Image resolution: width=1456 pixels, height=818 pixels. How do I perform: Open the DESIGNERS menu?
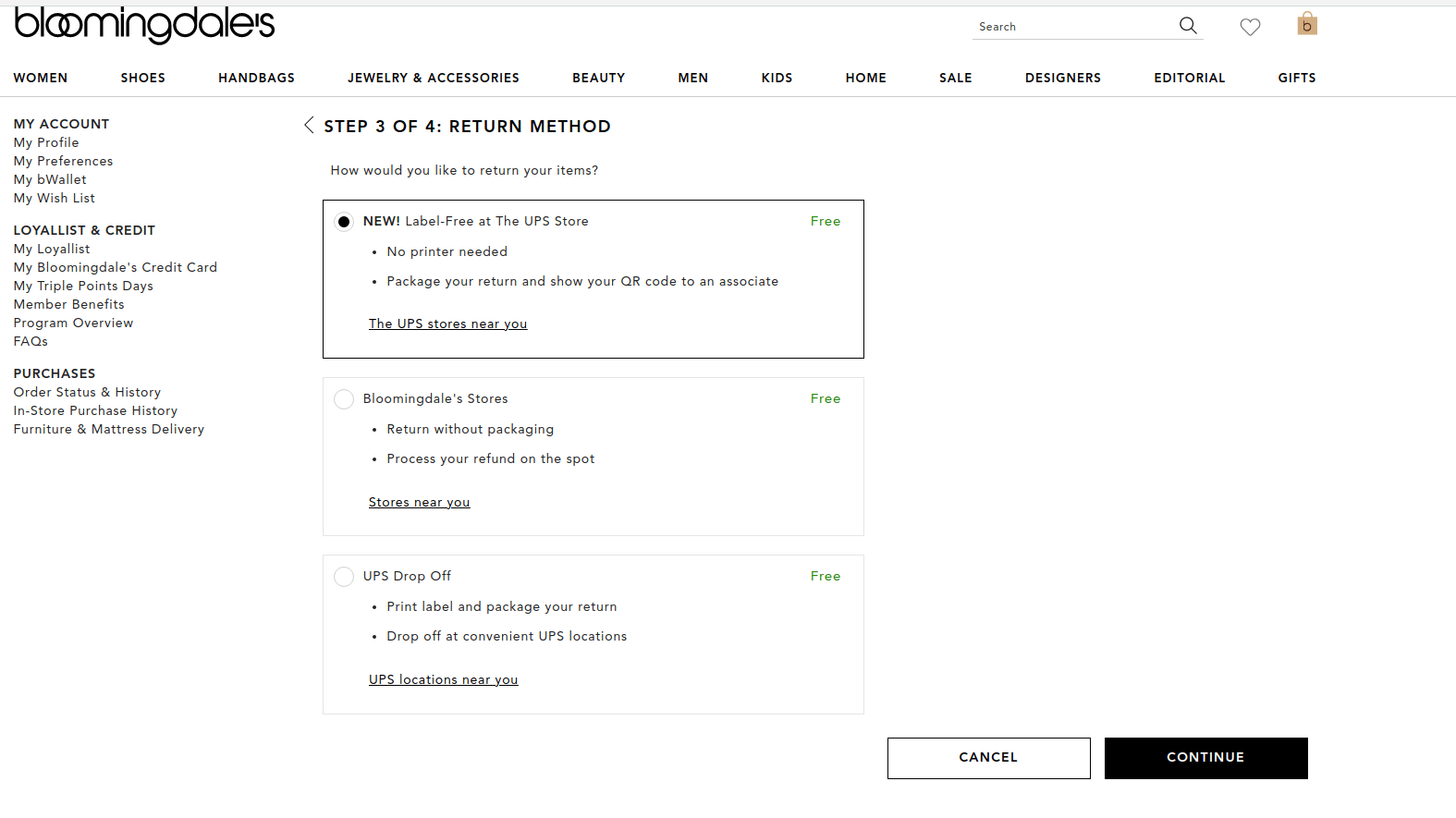tap(1062, 78)
